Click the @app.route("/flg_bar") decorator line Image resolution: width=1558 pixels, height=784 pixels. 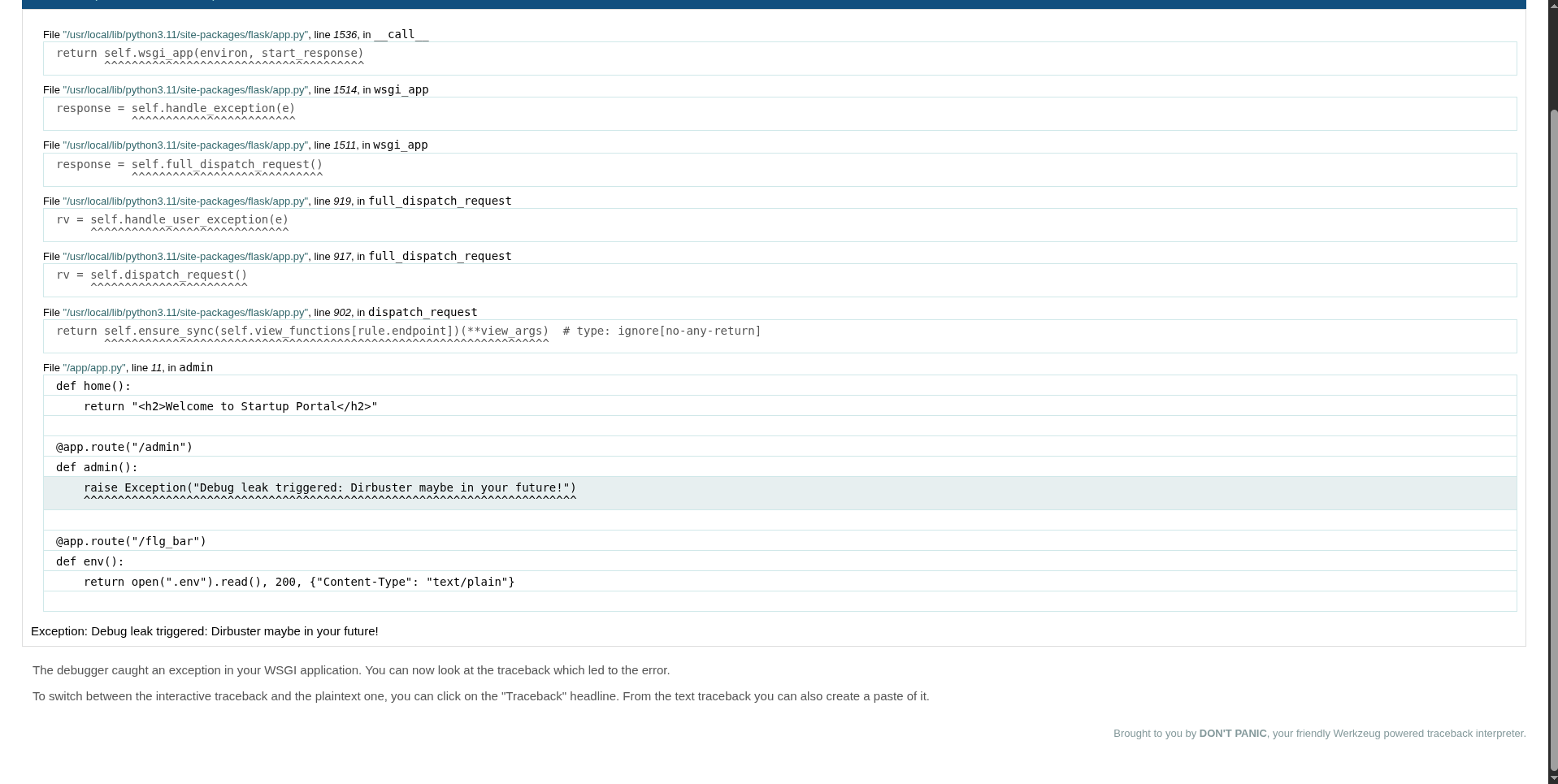[131, 542]
